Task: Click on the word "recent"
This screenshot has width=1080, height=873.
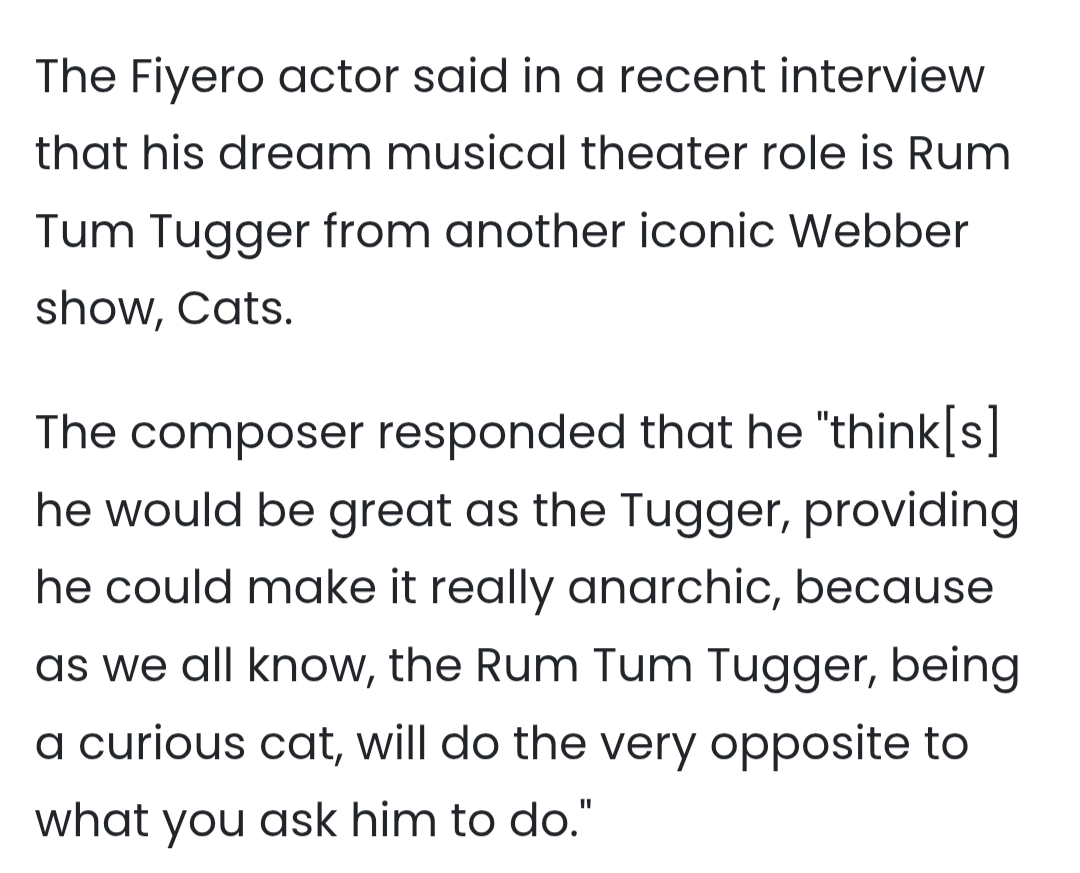Action: click(x=682, y=77)
